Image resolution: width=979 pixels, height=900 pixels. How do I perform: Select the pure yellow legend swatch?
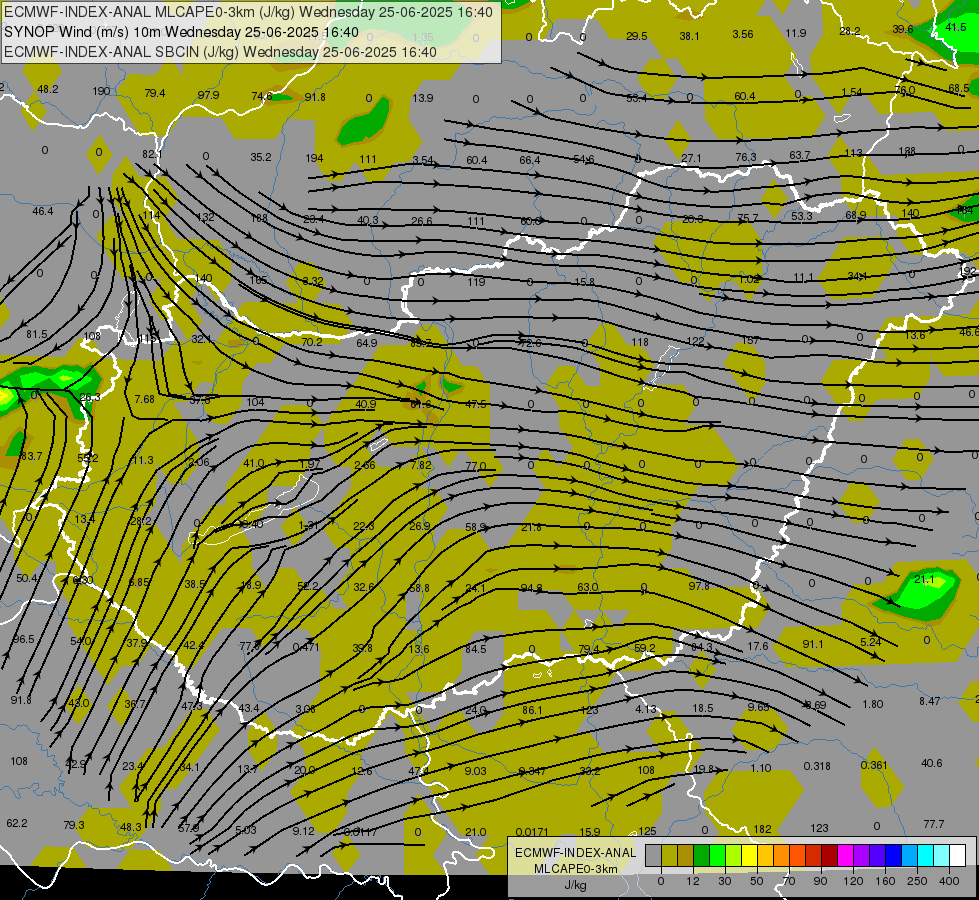point(749,855)
